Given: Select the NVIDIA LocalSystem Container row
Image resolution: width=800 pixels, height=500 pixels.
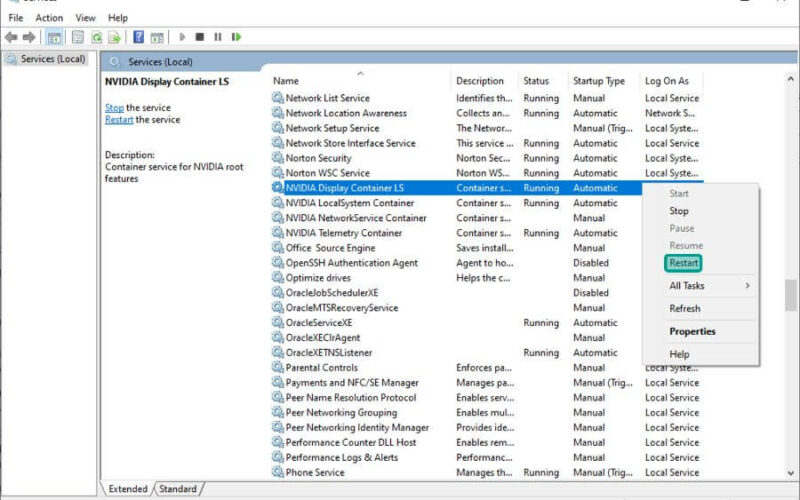Looking at the screenshot, I should coord(457,203).
